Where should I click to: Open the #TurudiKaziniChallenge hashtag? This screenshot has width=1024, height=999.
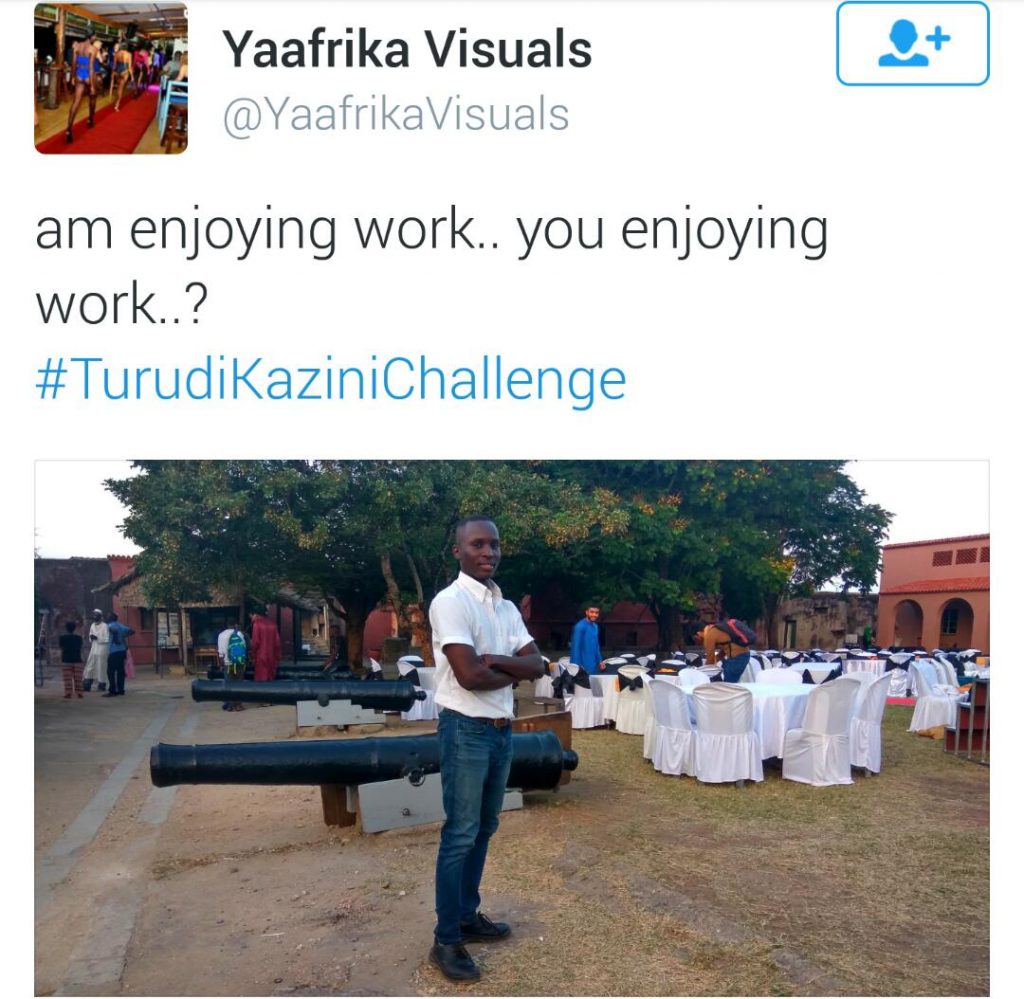tap(330, 380)
